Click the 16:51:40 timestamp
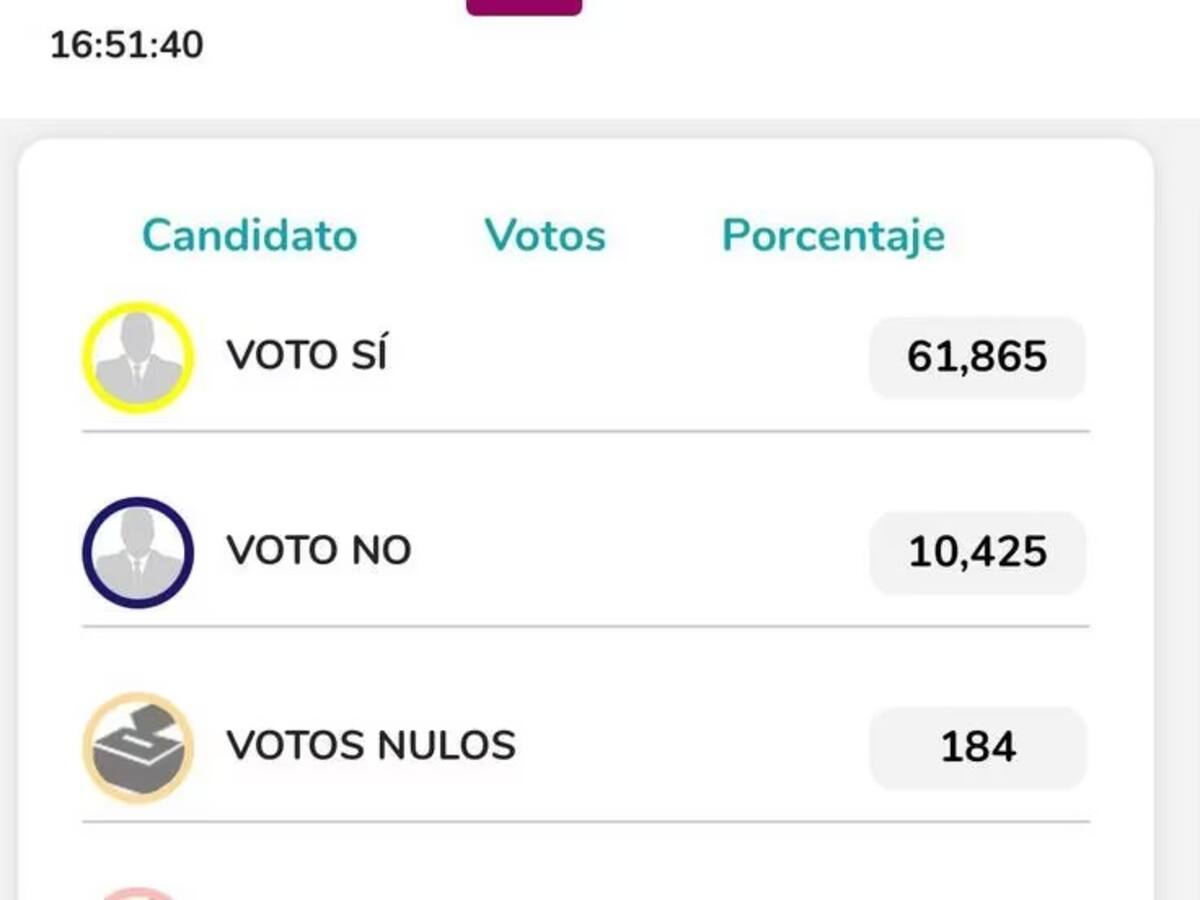This screenshot has width=1200, height=900. [126, 45]
